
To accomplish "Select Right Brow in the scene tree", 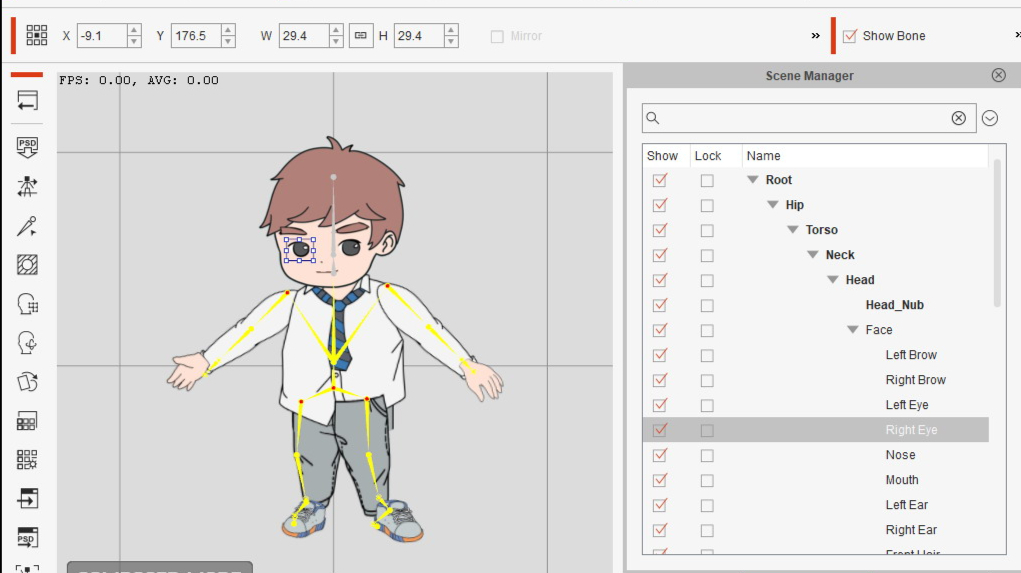I will click(915, 380).
